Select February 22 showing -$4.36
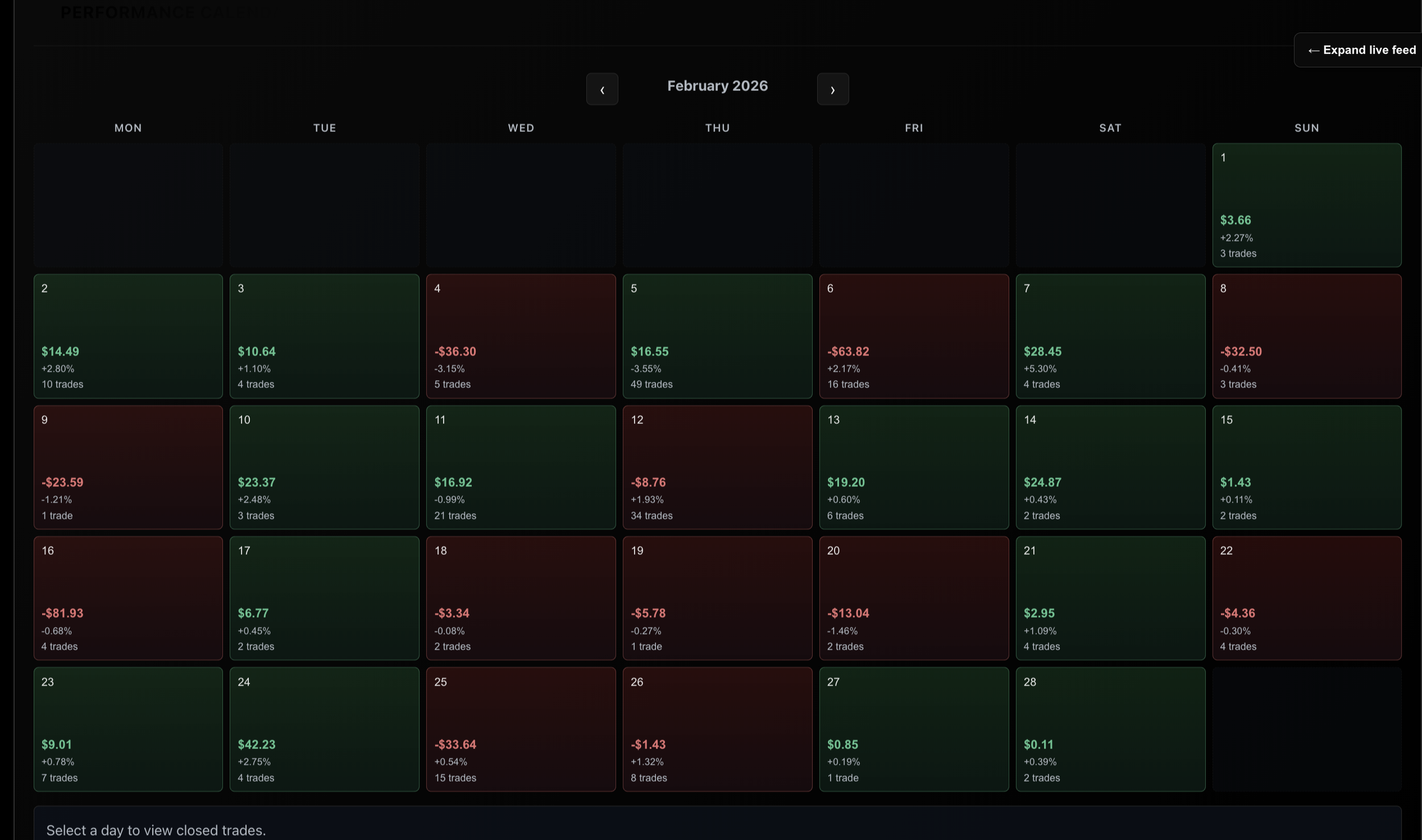This screenshot has height=840, width=1422. [1306, 598]
